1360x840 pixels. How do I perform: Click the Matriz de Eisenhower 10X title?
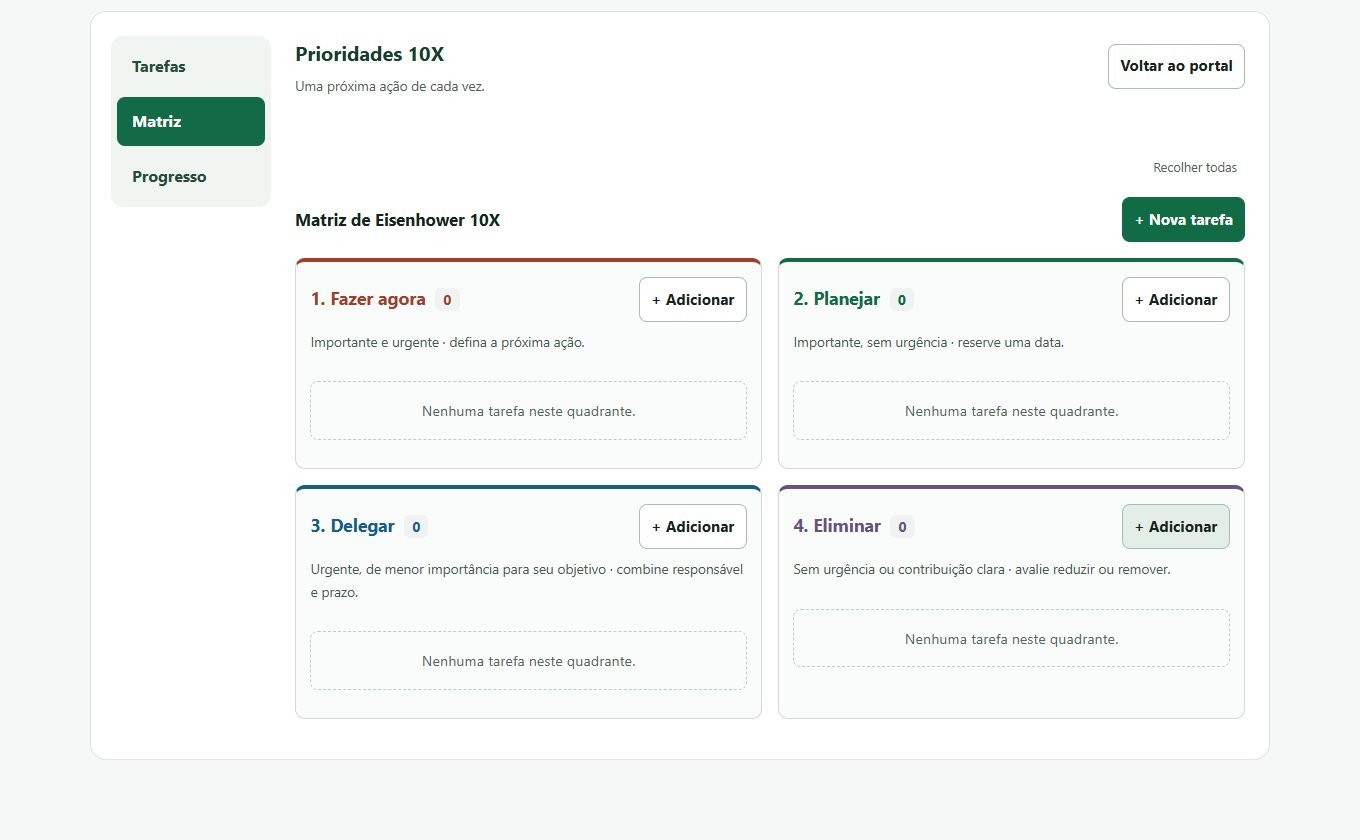click(398, 220)
